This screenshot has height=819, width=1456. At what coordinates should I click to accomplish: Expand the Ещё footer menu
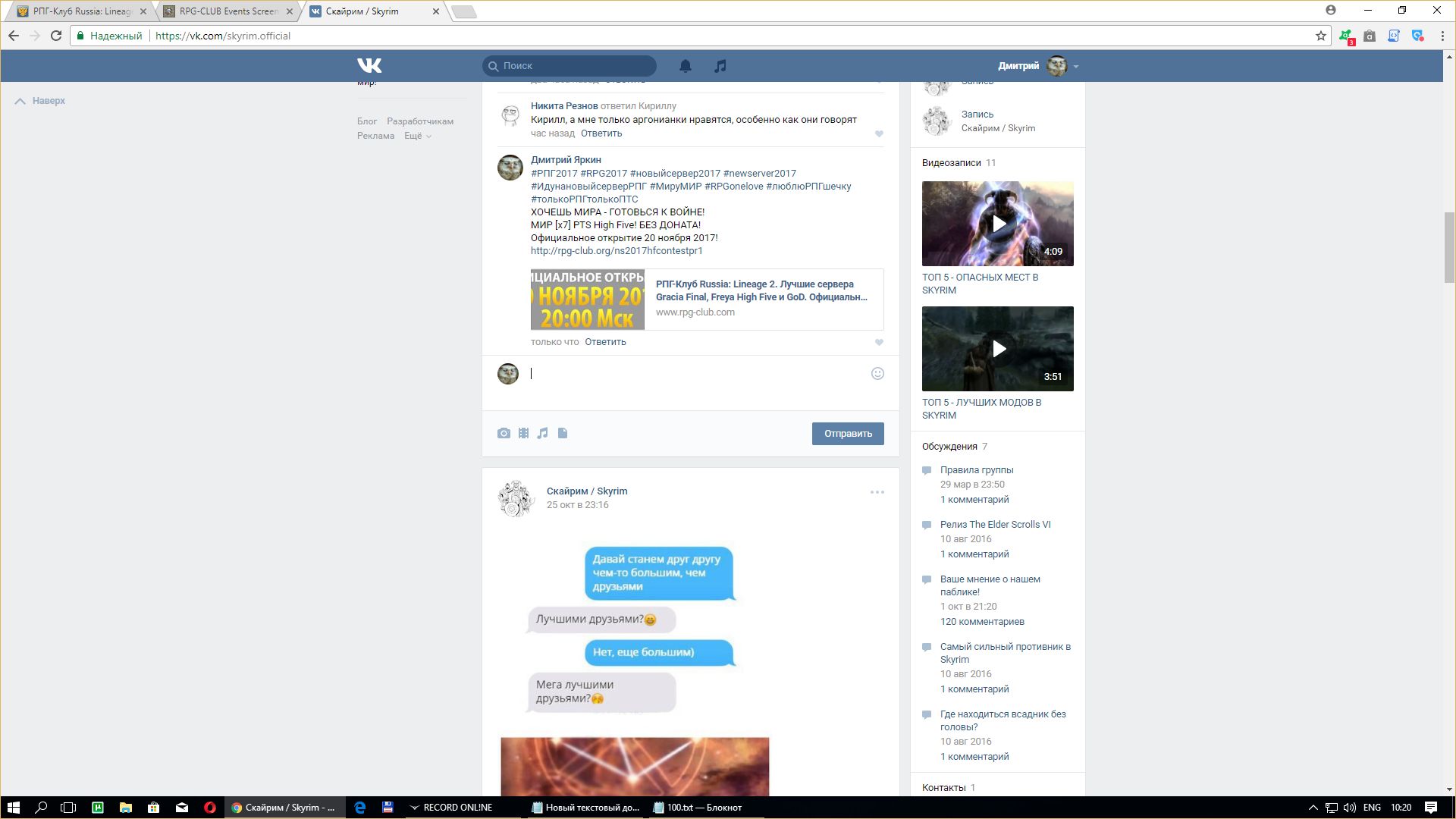click(417, 136)
